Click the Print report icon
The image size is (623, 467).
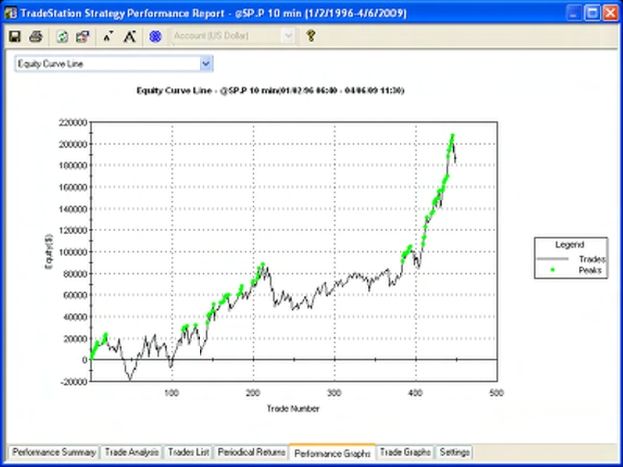pyautogui.click(x=36, y=37)
